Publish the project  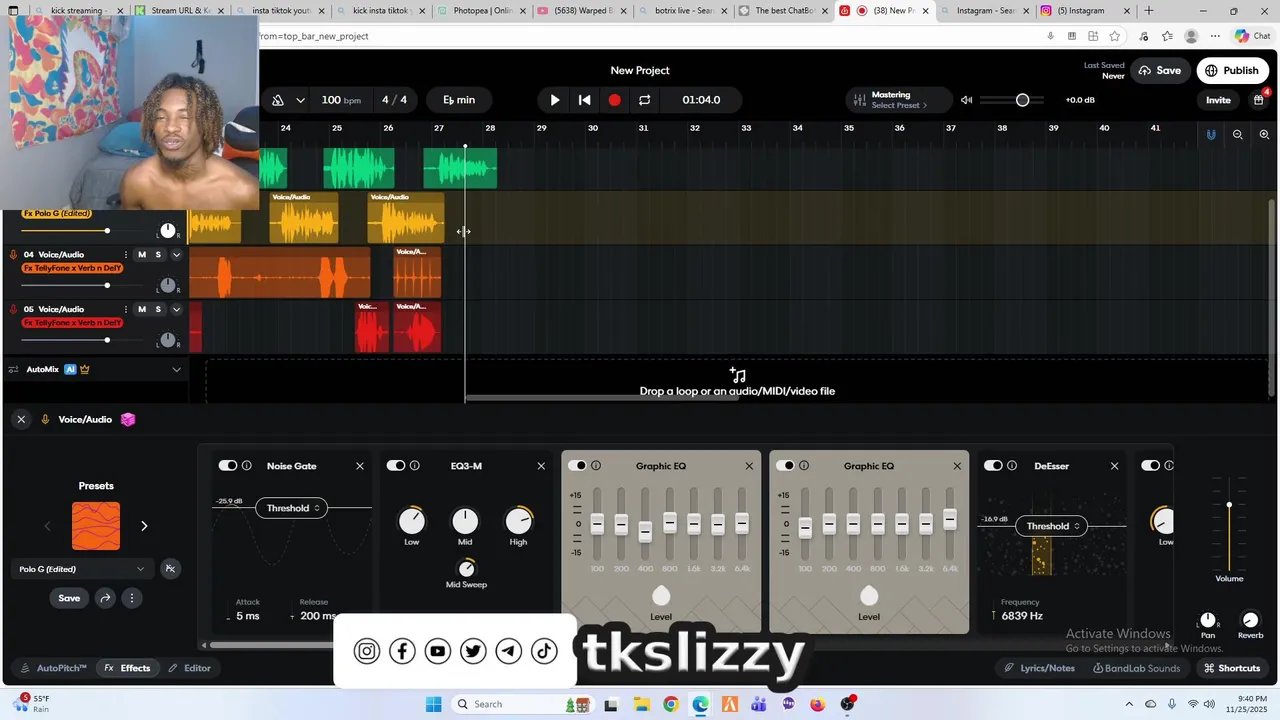pos(1232,71)
